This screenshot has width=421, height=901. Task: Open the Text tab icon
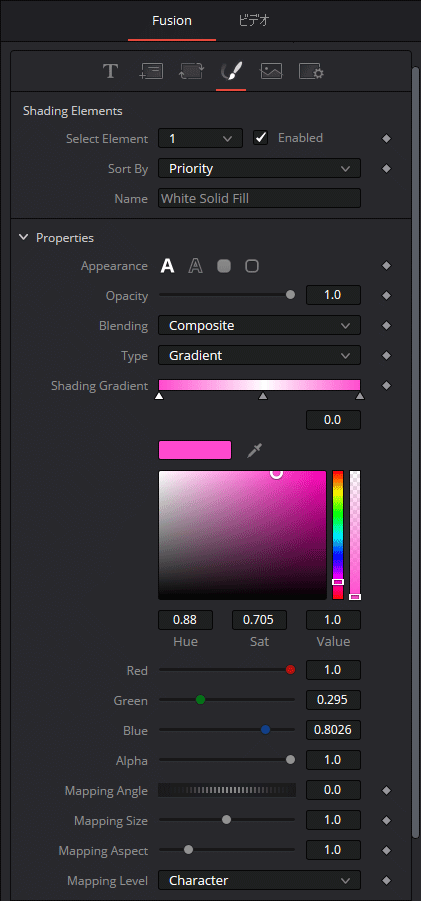pos(110,71)
